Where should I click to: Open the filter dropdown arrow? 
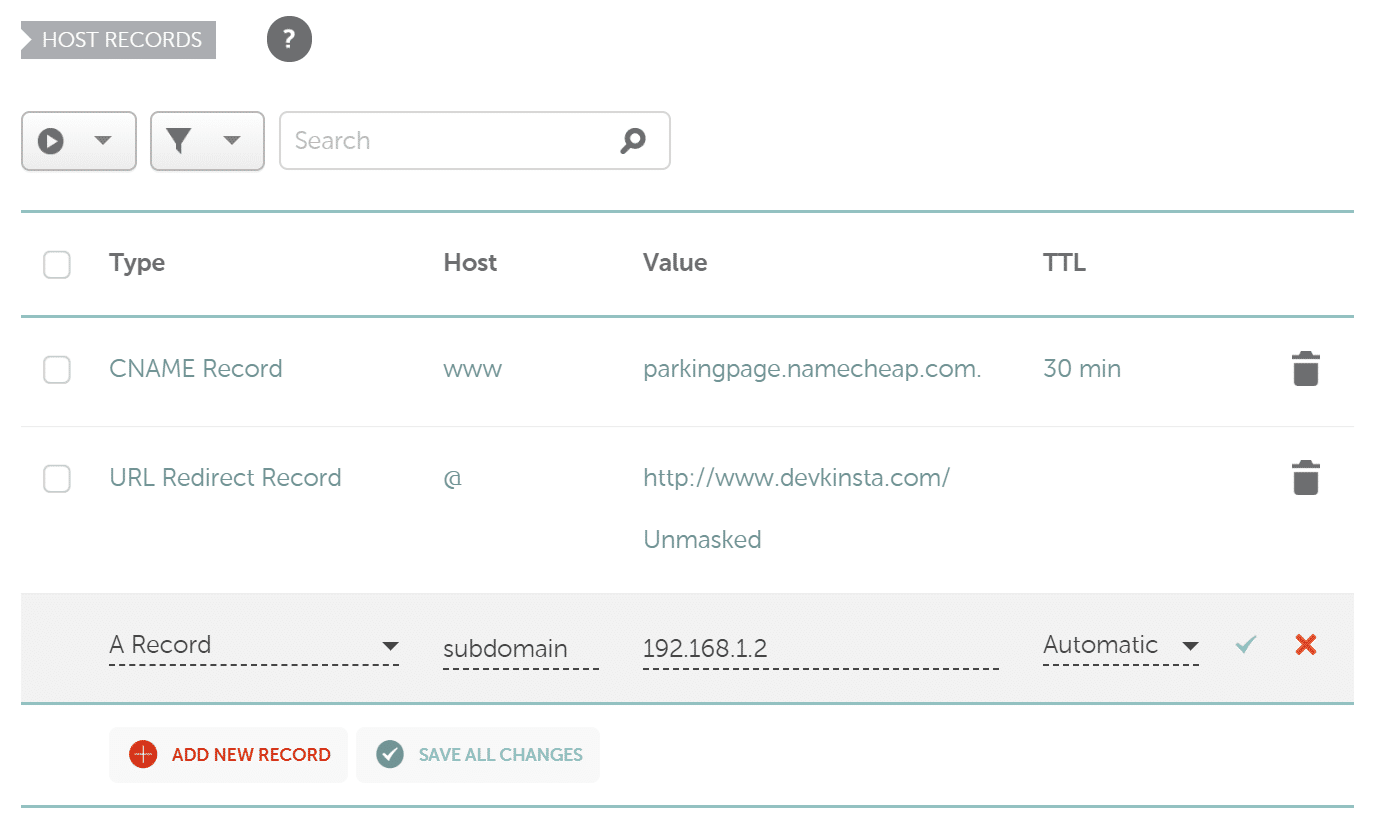point(234,140)
